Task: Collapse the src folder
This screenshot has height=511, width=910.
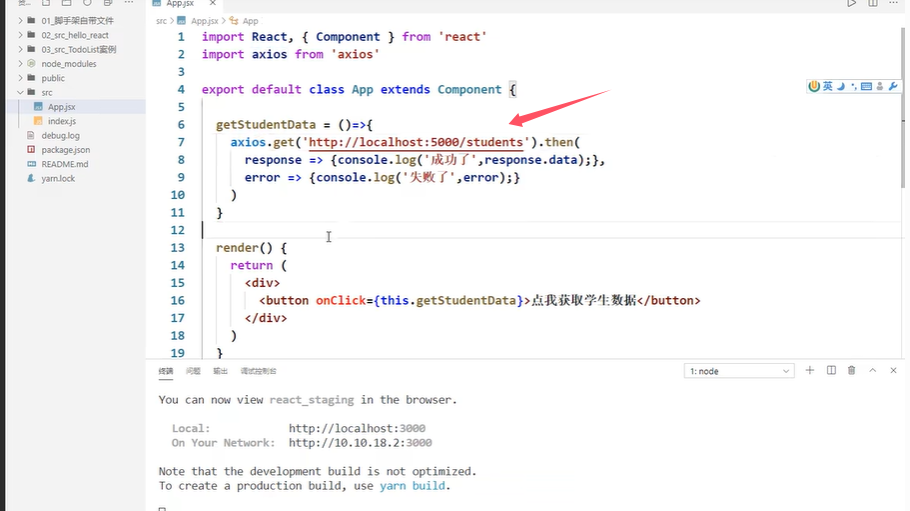Action: tap(20, 92)
